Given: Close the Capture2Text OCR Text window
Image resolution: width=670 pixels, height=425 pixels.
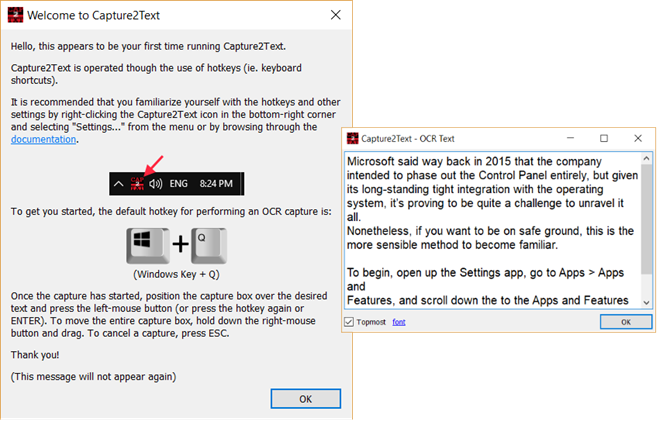Looking at the screenshot, I should click(x=638, y=138).
